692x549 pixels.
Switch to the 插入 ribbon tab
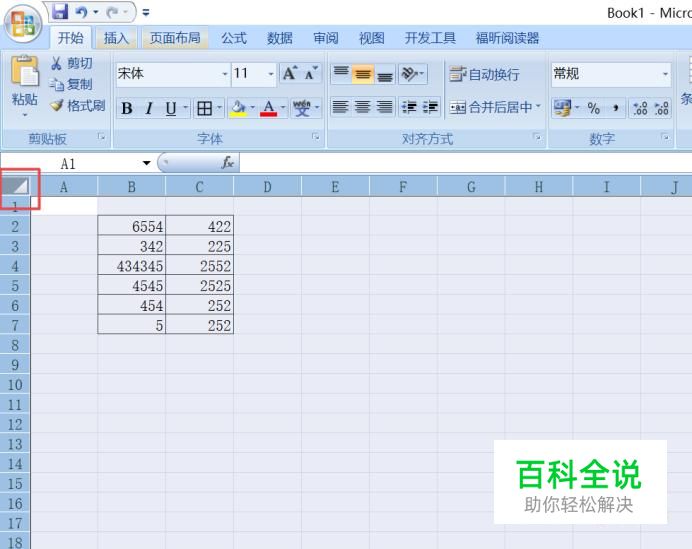pyautogui.click(x=116, y=38)
